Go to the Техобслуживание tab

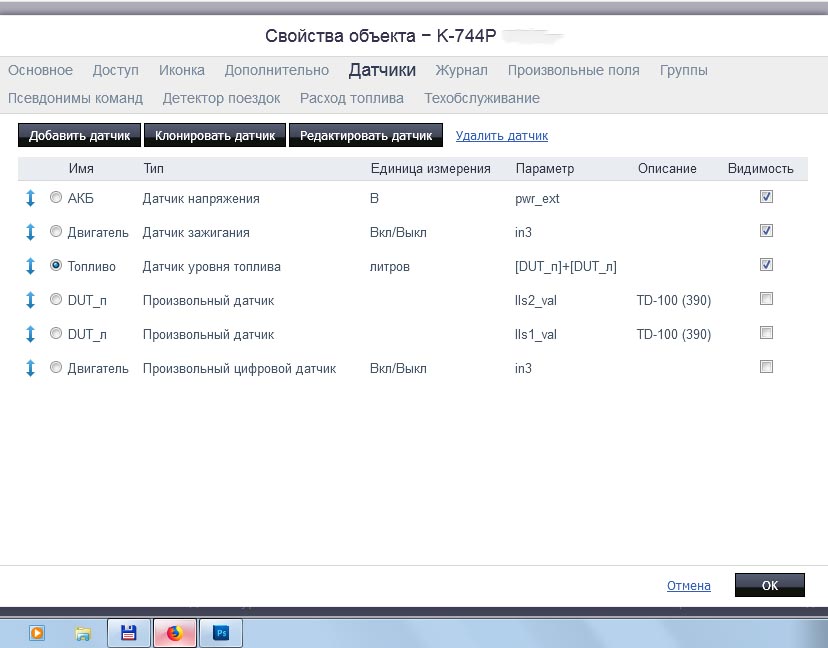point(482,98)
